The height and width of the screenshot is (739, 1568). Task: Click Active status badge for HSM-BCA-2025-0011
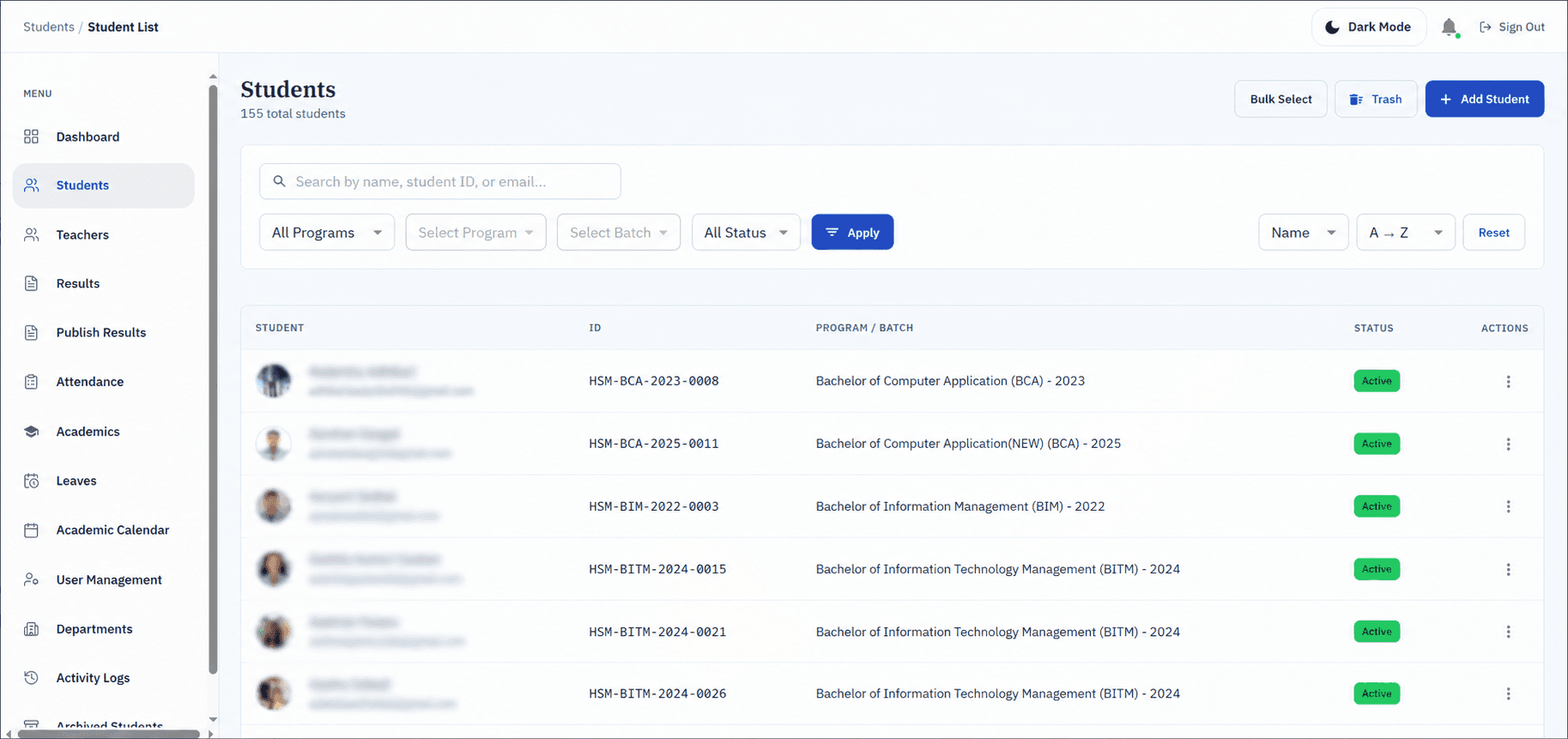pos(1377,444)
